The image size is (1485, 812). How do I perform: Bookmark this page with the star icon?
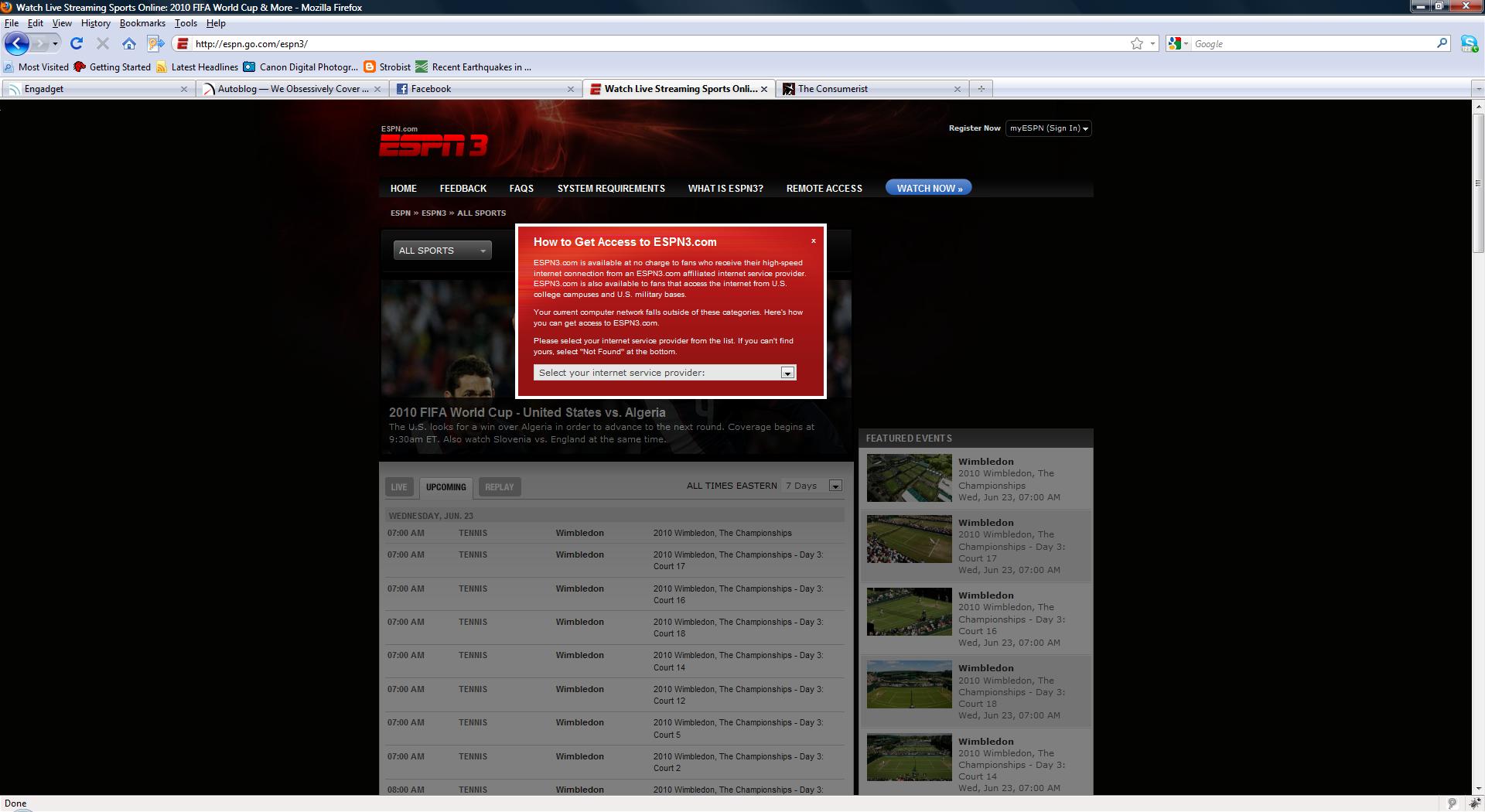point(1136,44)
